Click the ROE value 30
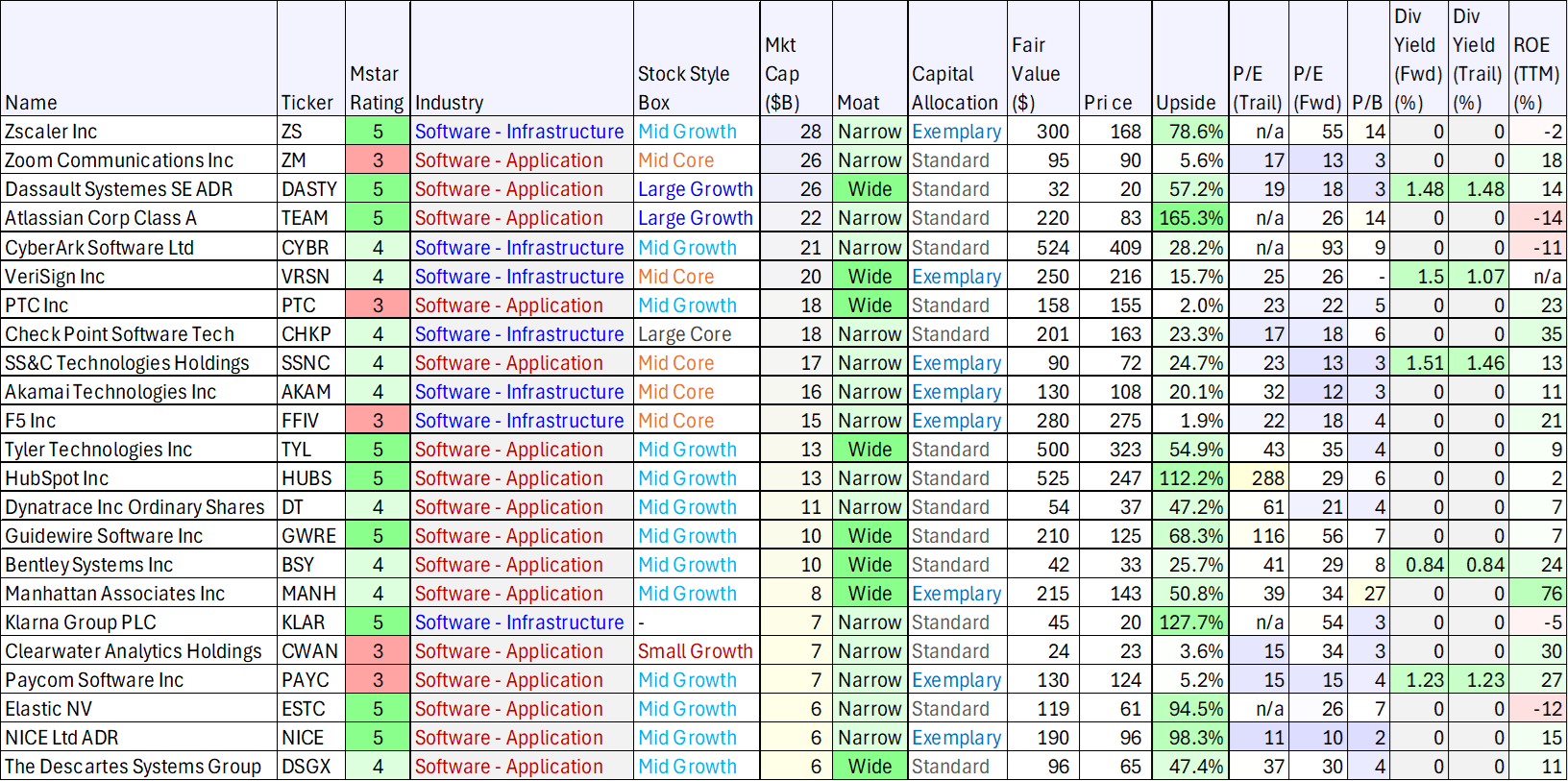 1537,650
